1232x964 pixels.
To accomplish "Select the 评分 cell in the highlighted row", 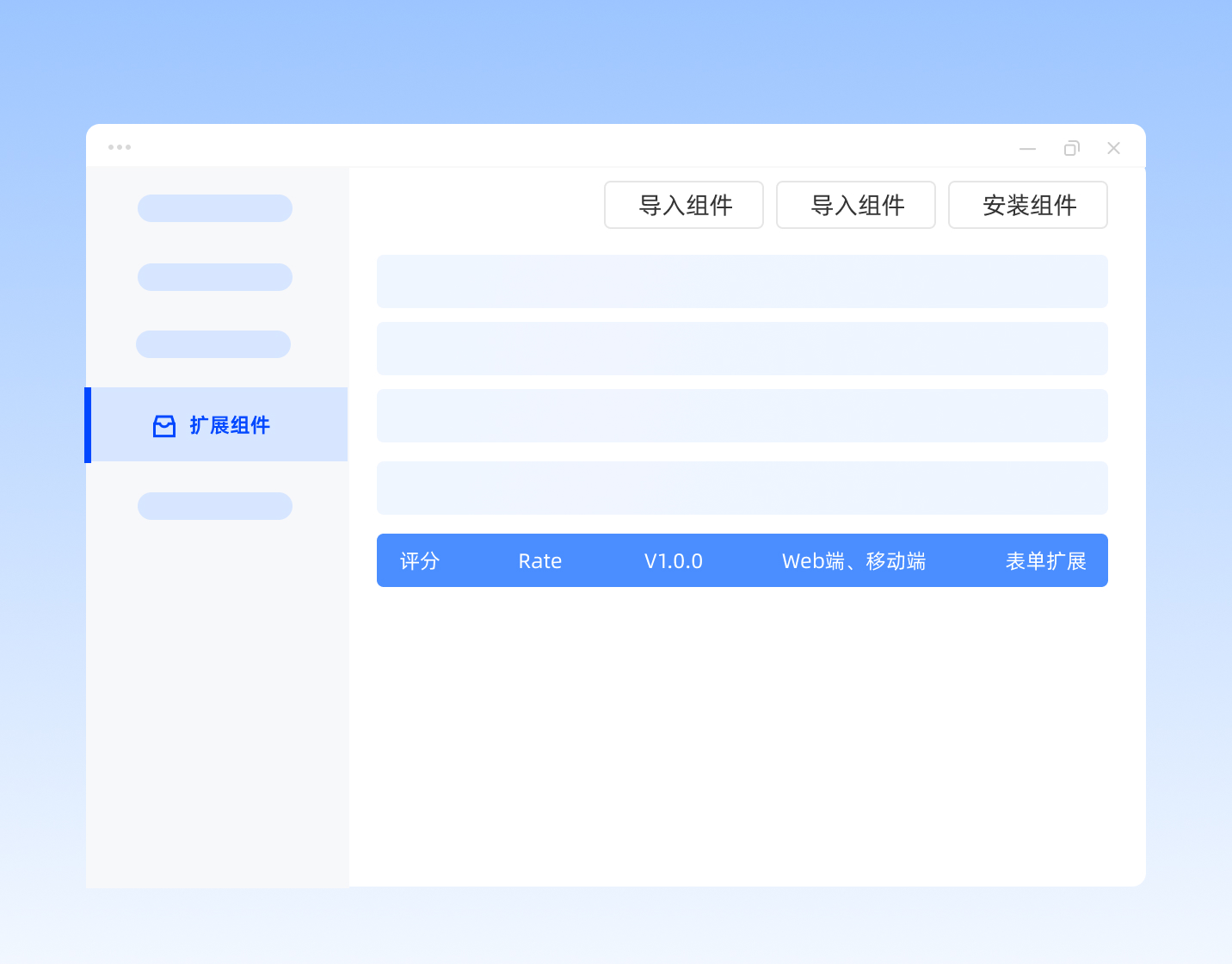I will click(x=420, y=561).
